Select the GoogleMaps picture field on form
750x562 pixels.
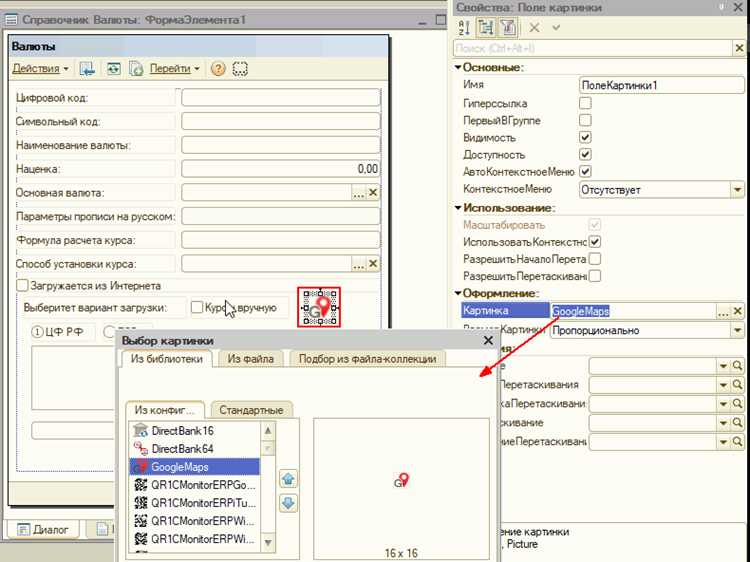pos(319,307)
